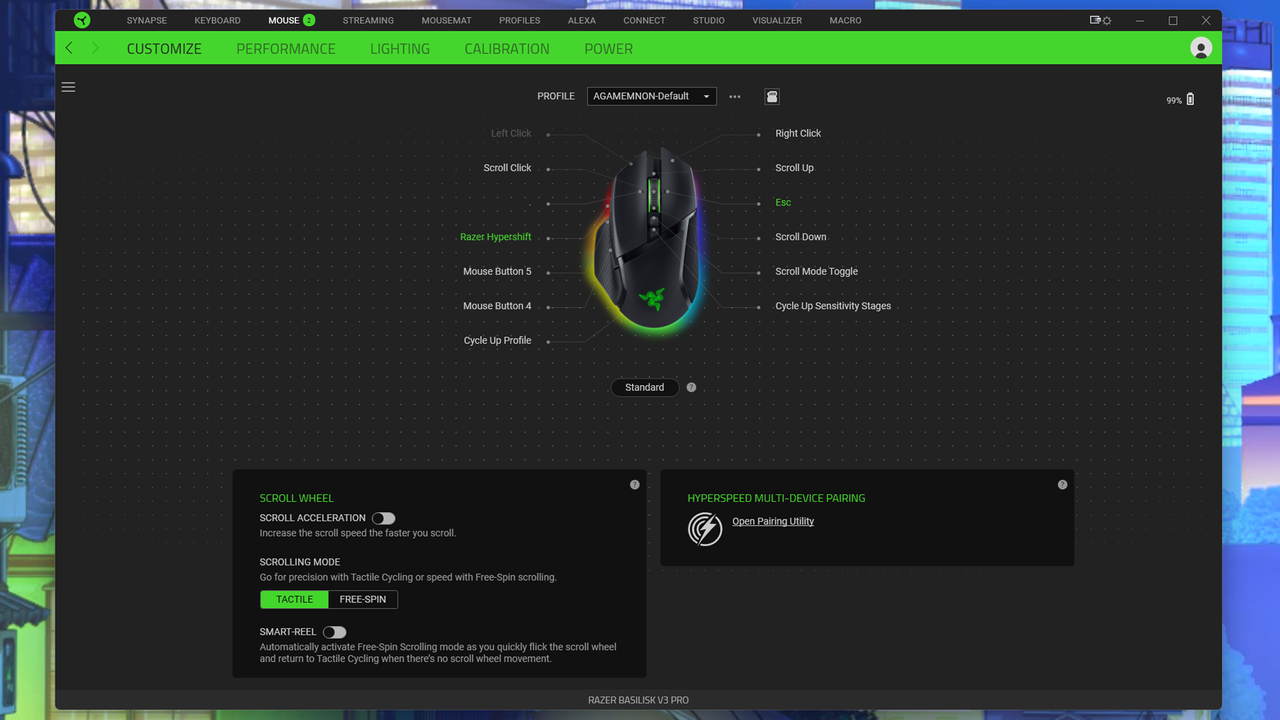
Task: Switch to POWER subtab
Action: (608, 48)
